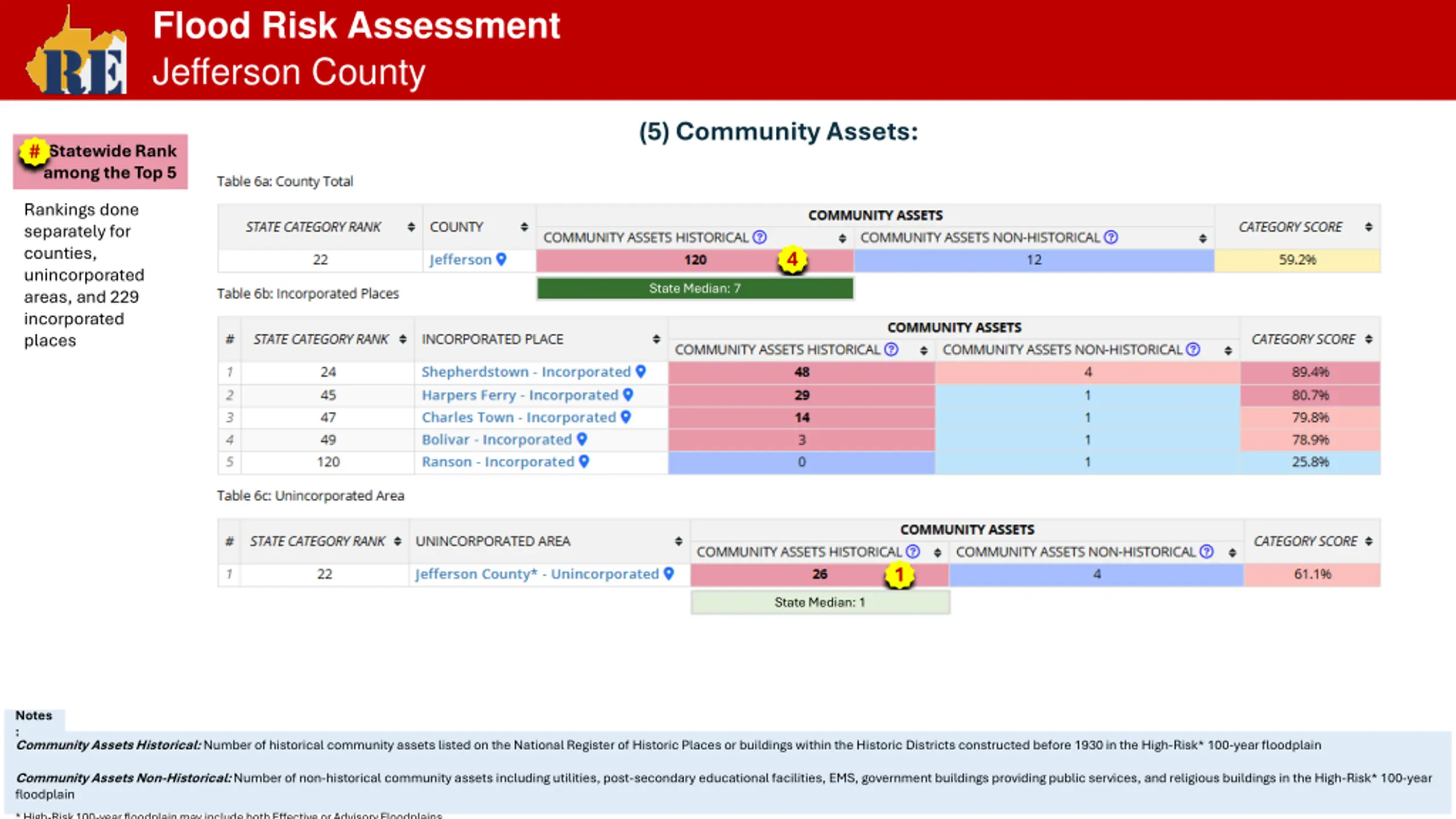
Task: Select the non-historical value 12 for Jefferson
Action: pos(1034,260)
